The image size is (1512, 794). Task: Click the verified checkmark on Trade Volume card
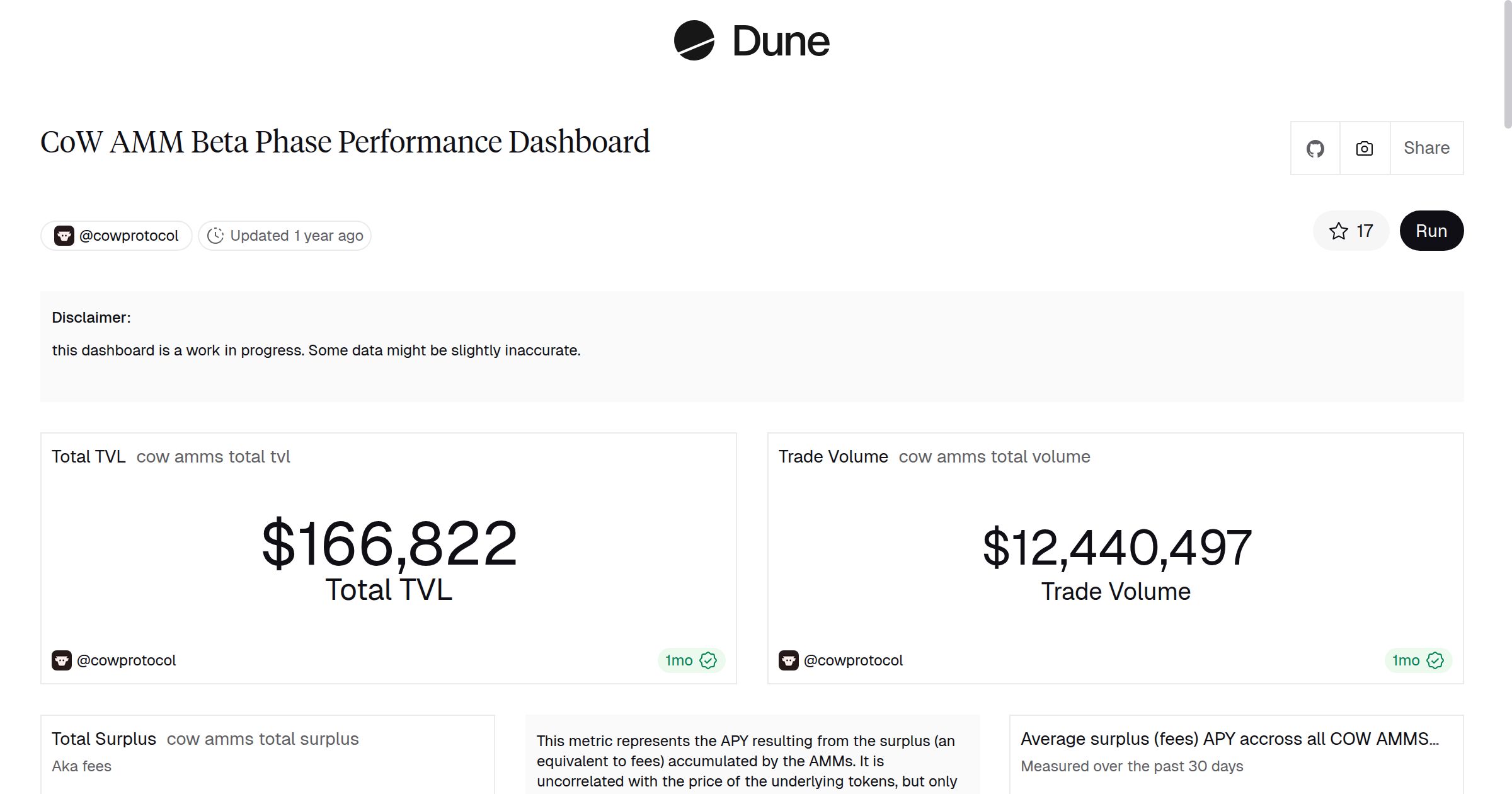(x=1435, y=660)
